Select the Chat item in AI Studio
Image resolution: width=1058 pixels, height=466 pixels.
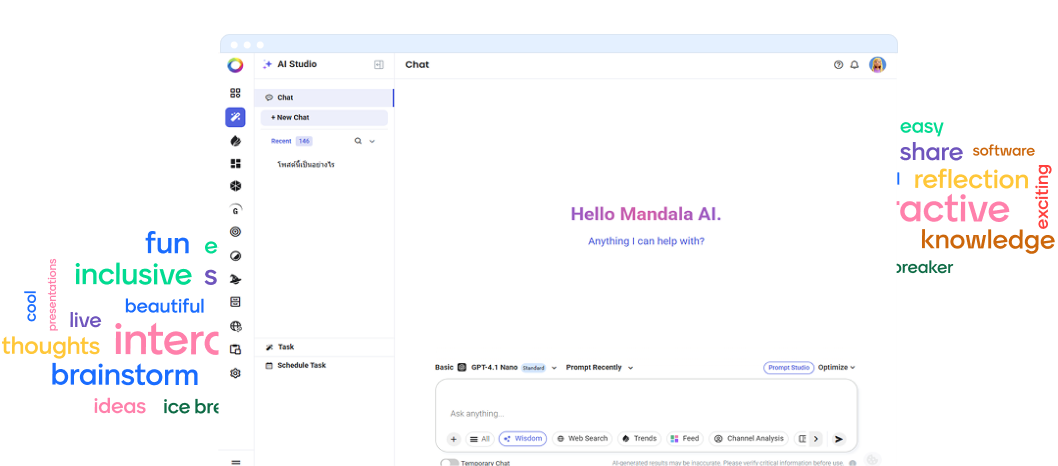pyautogui.click(x=324, y=98)
